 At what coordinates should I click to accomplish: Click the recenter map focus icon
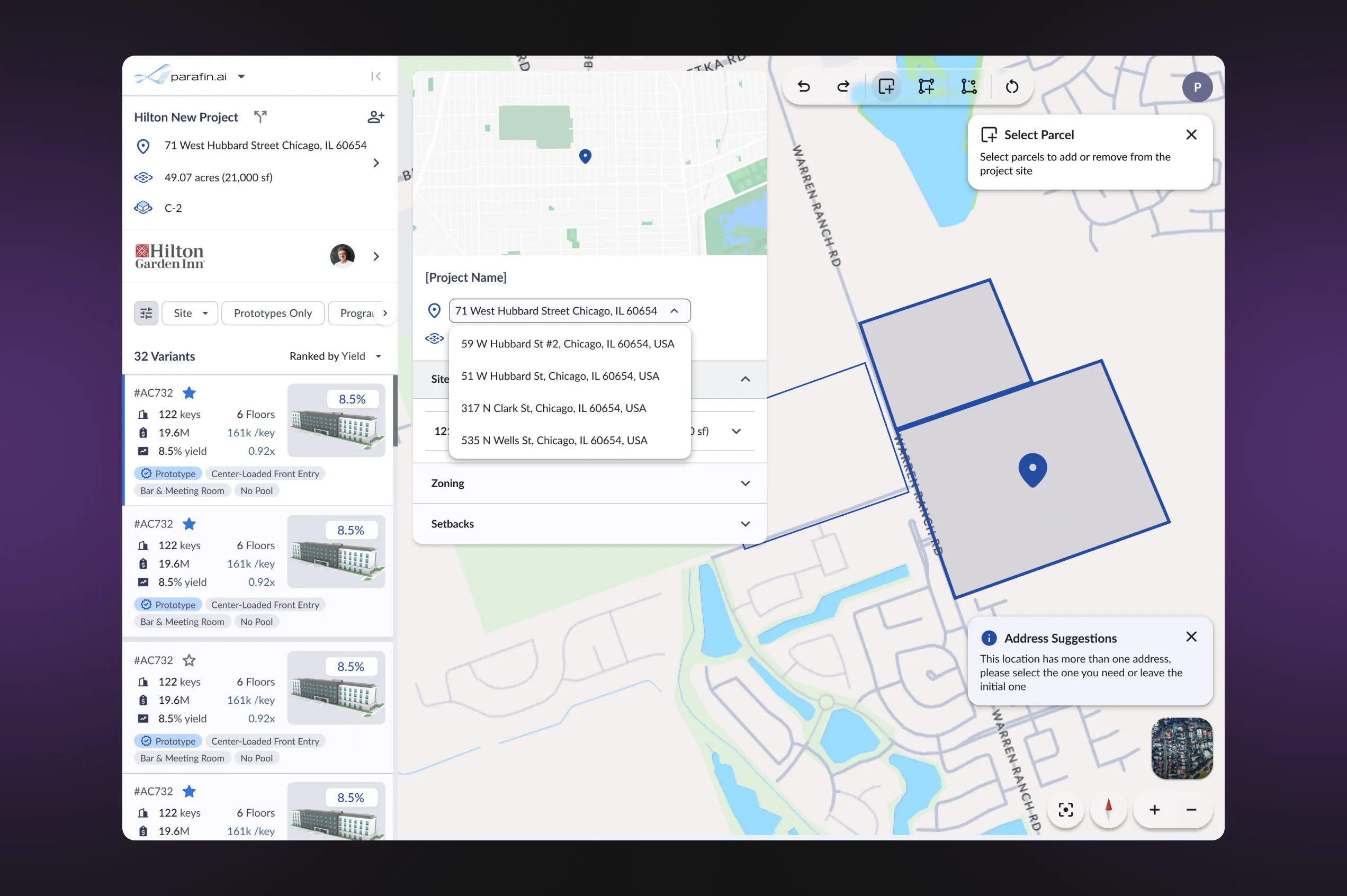pyautogui.click(x=1065, y=809)
